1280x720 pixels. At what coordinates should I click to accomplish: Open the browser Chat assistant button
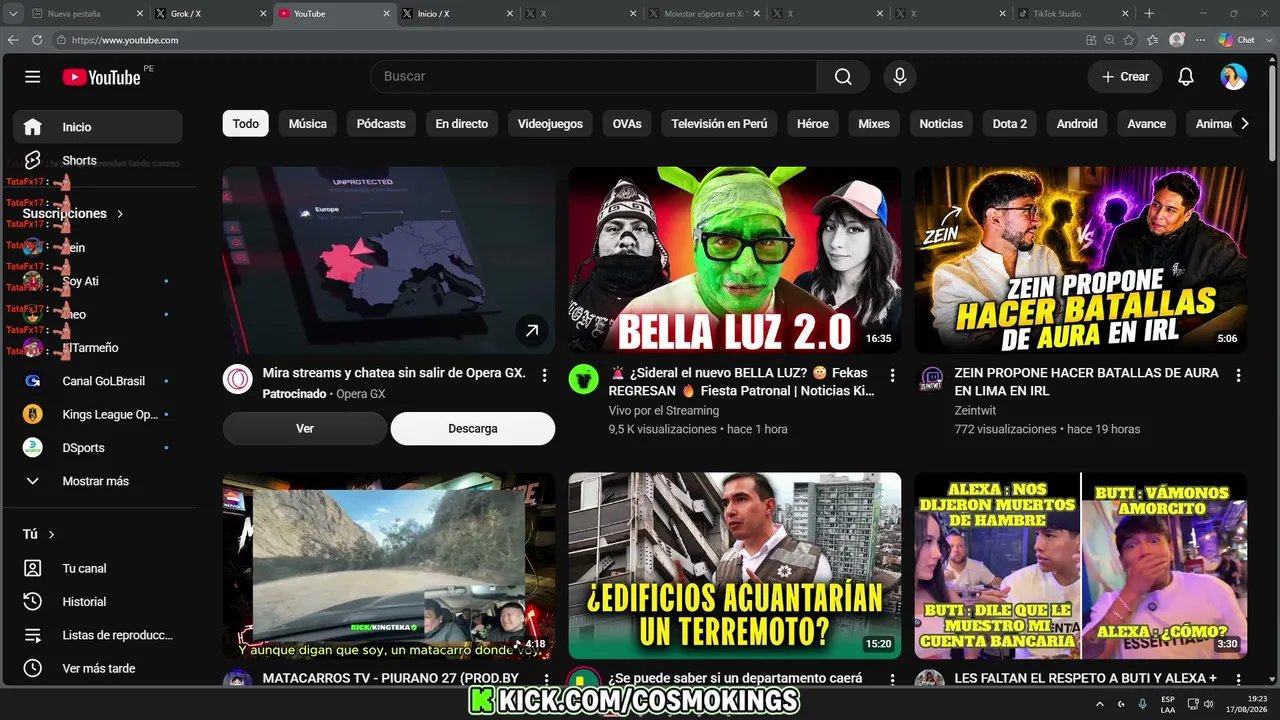coord(1237,40)
